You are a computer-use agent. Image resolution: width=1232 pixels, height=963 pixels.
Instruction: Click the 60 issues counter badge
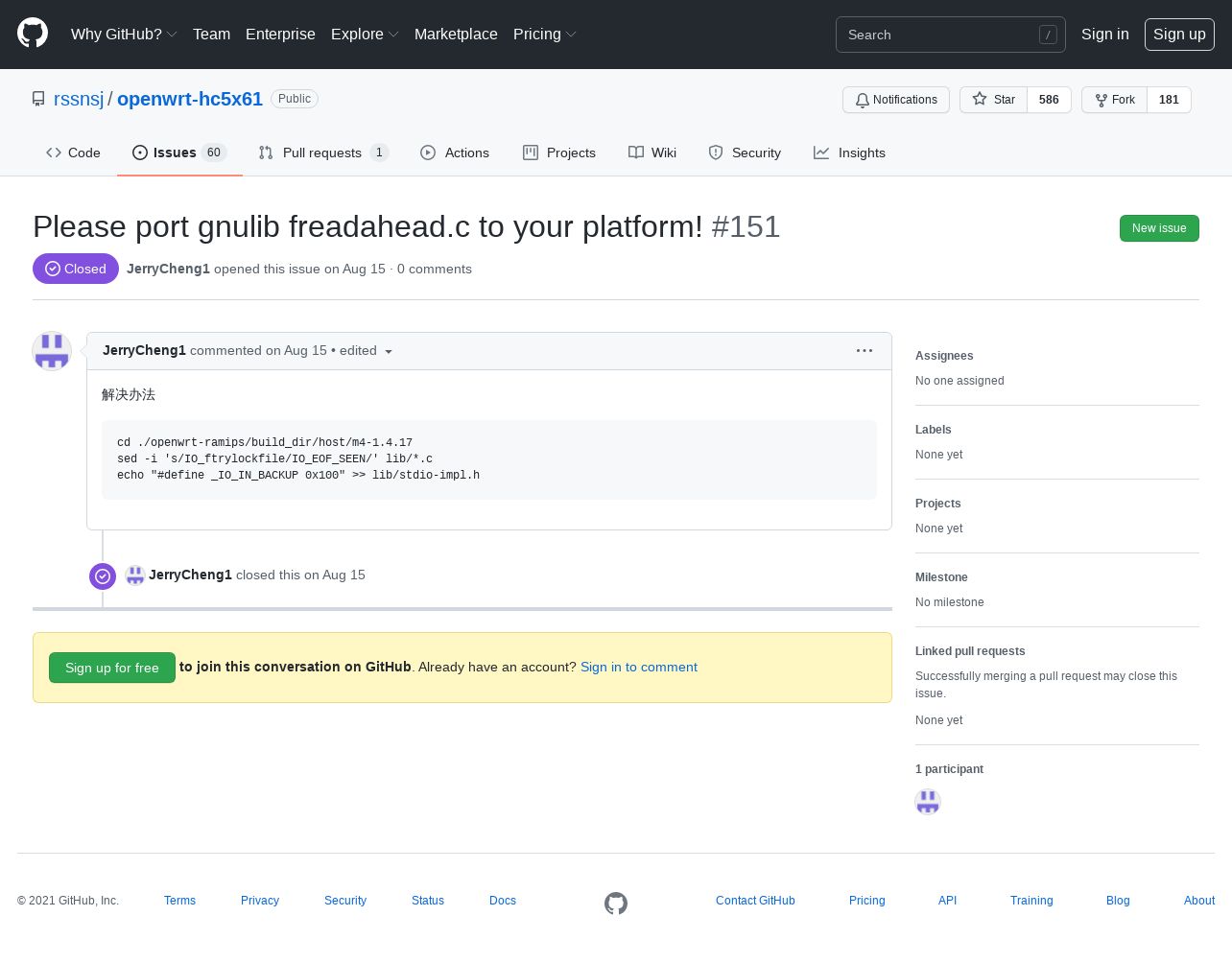214,153
